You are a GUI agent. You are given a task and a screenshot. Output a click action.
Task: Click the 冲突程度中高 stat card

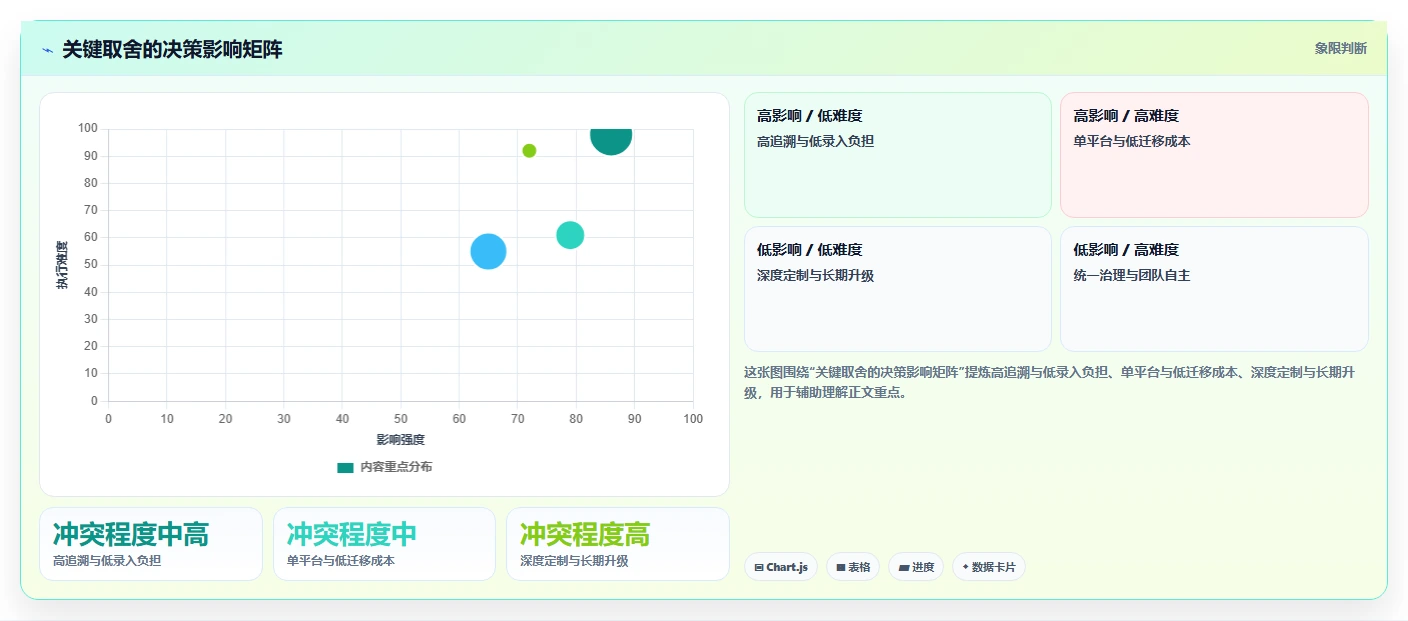[x=151, y=544]
